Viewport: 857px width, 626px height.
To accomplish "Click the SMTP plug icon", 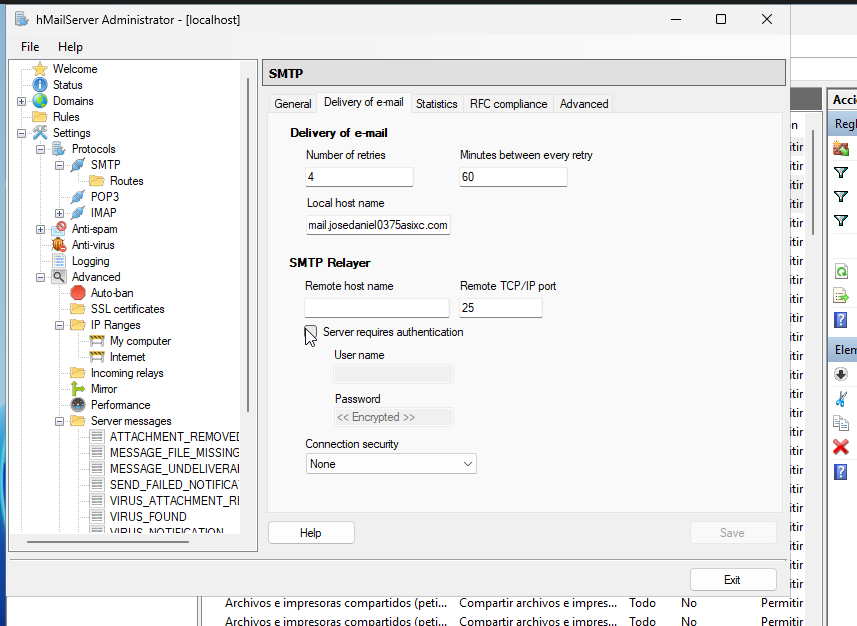I will [78, 165].
